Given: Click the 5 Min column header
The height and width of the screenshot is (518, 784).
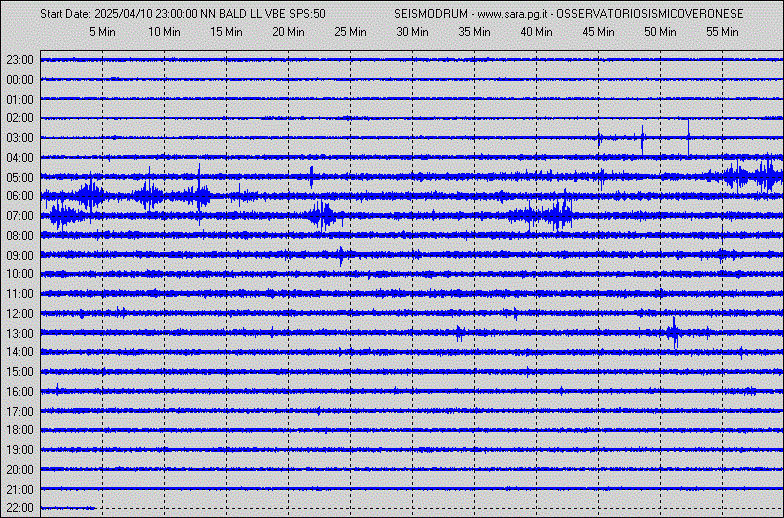Looking at the screenshot, I should click(x=102, y=32).
